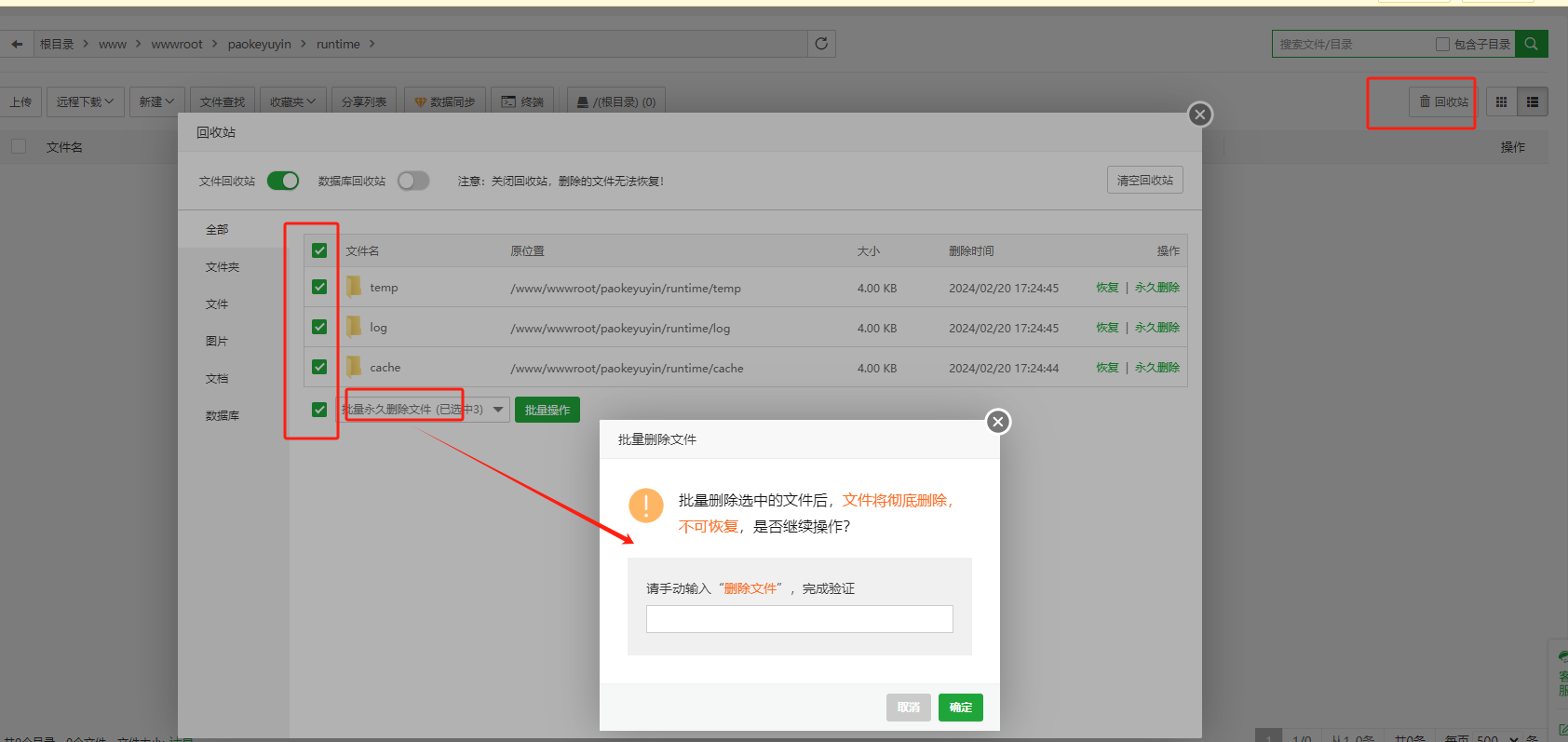Switch to list view icon
The height and width of the screenshot is (742, 1568).
click(x=1532, y=102)
